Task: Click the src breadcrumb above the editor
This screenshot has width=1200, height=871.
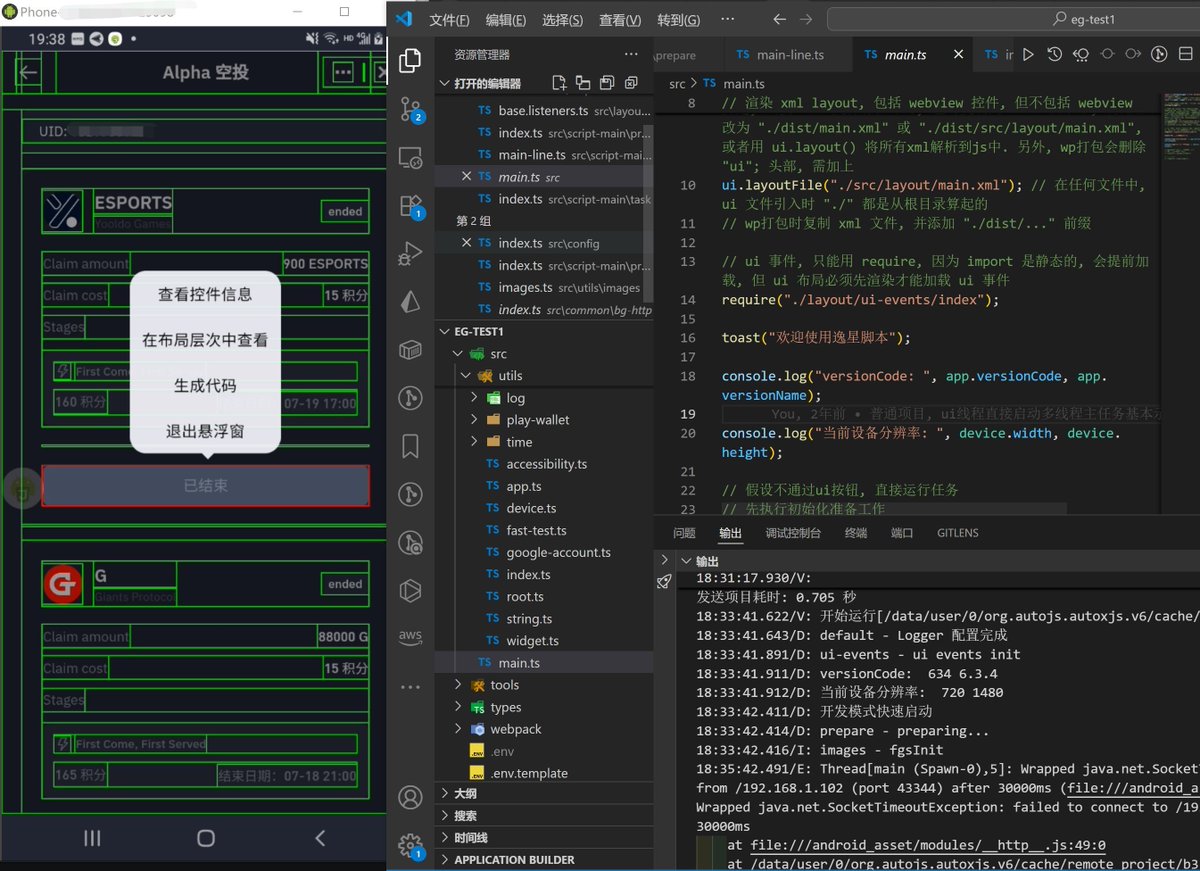Action: pos(677,84)
